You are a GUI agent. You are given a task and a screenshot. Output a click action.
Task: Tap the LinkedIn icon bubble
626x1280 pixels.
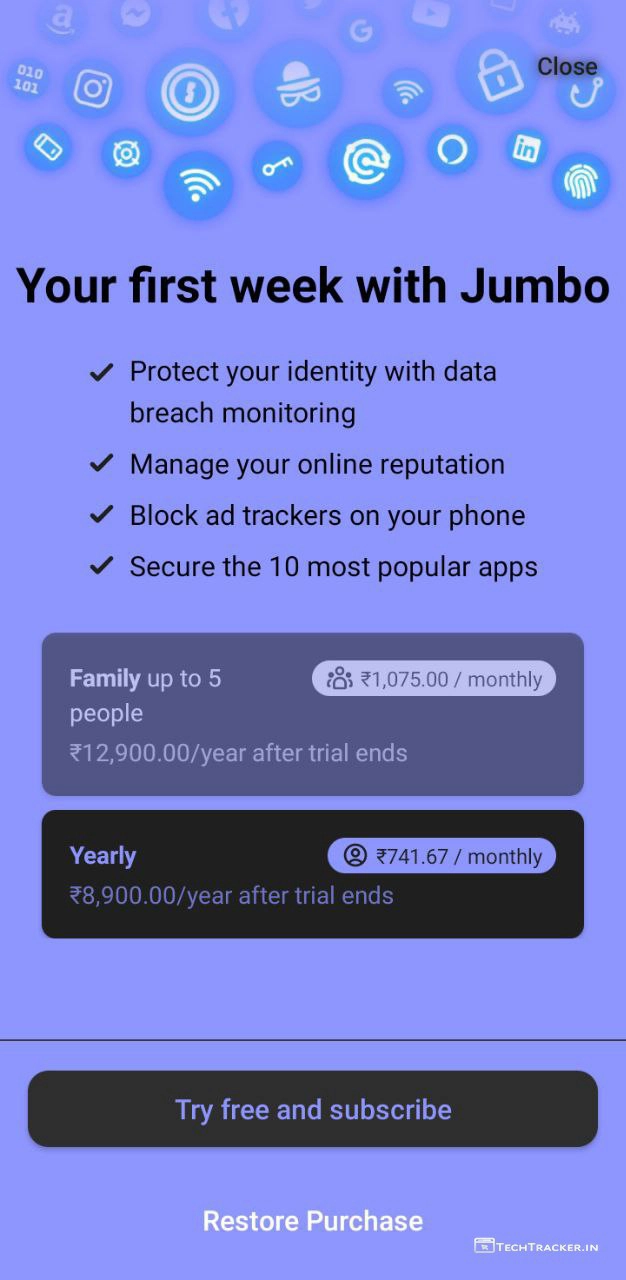point(526,149)
